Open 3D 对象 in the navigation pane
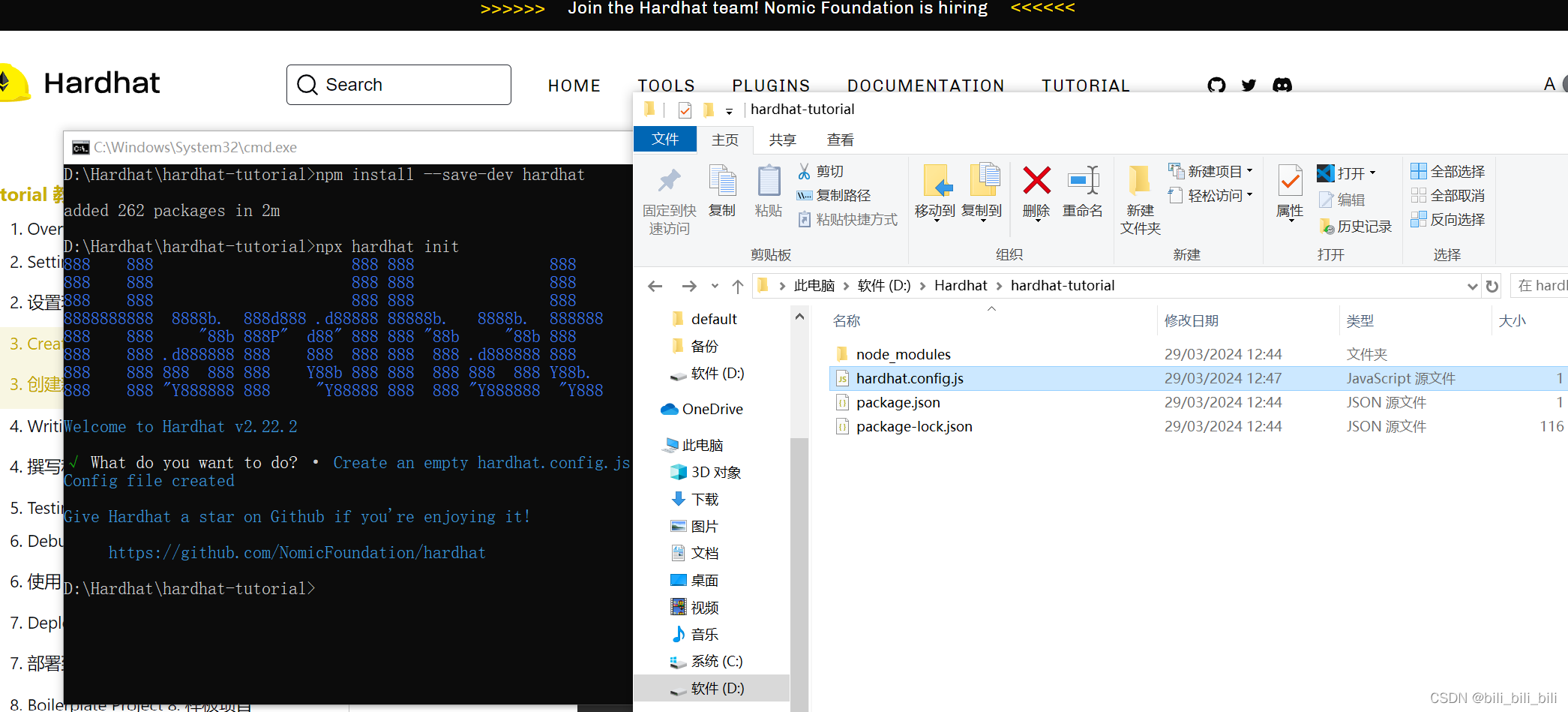This screenshot has height=712, width=1568. (x=706, y=472)
